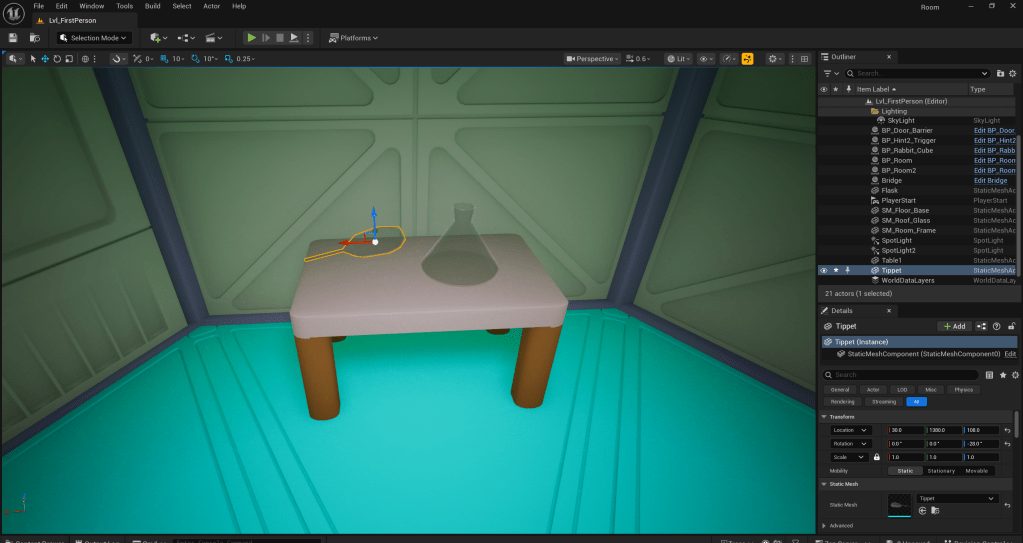This screenshot has height=543, width=1023.
Task: Click the Add button in Details
Action: tap(954, 326)
